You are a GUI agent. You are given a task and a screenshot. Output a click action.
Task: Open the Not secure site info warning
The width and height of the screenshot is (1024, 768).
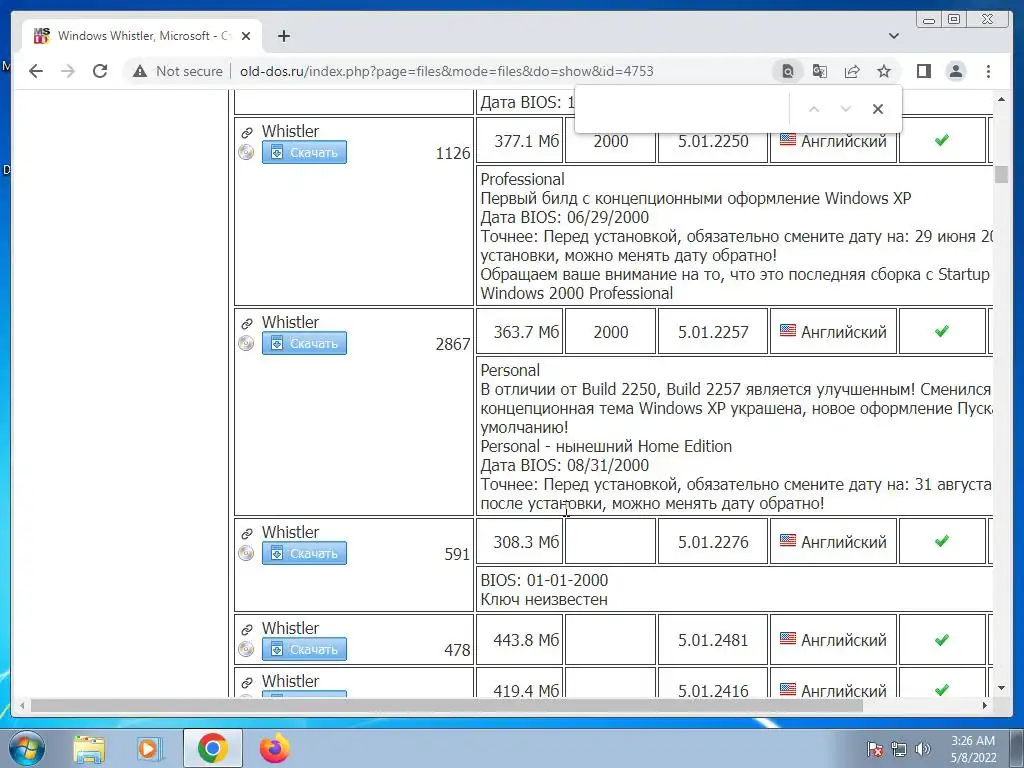[x=178, y=71]
